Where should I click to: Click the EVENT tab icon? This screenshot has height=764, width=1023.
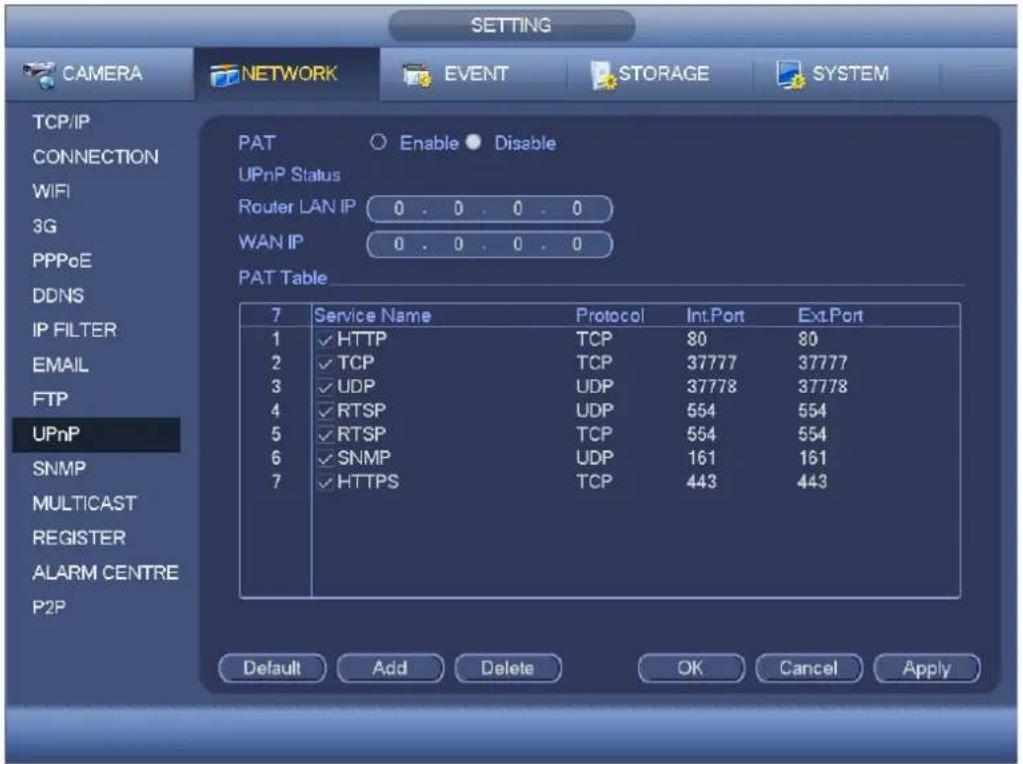coord(417,75)
